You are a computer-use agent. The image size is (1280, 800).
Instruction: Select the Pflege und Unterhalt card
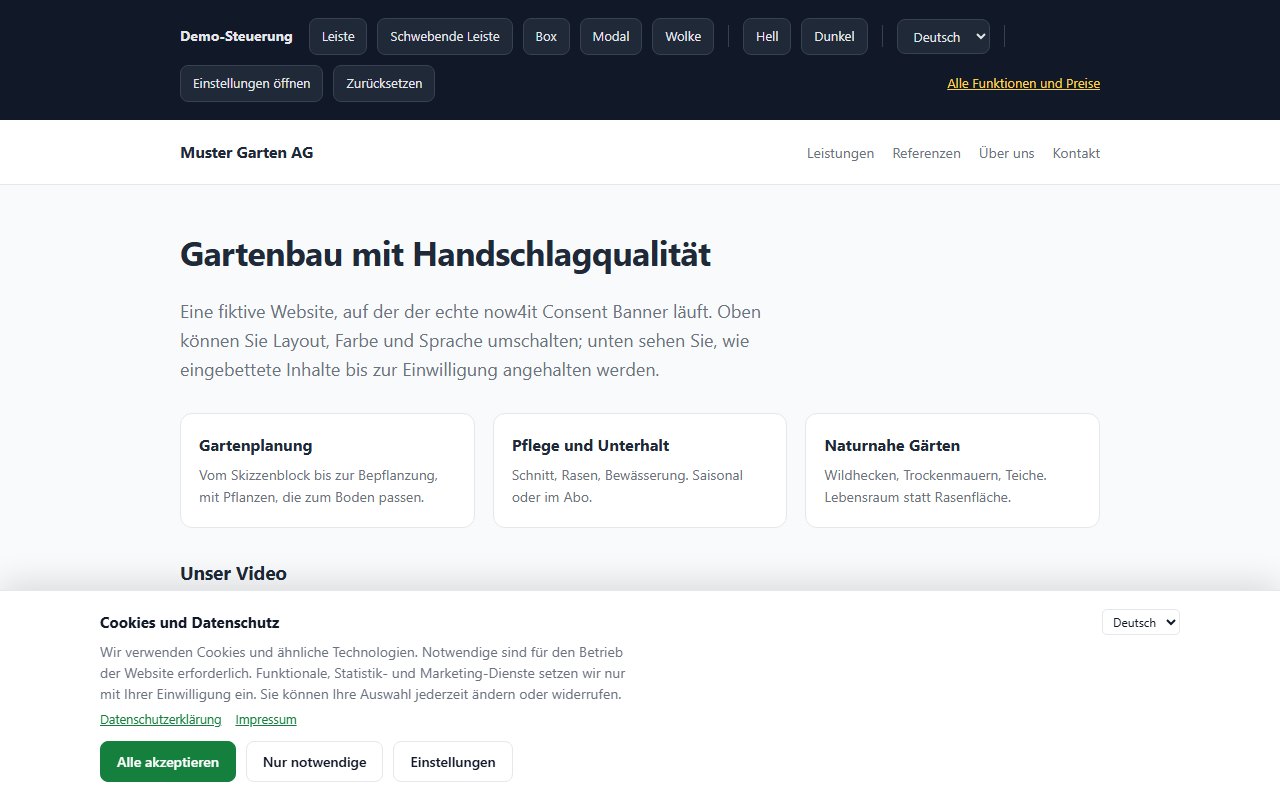(x=640, y=470)
